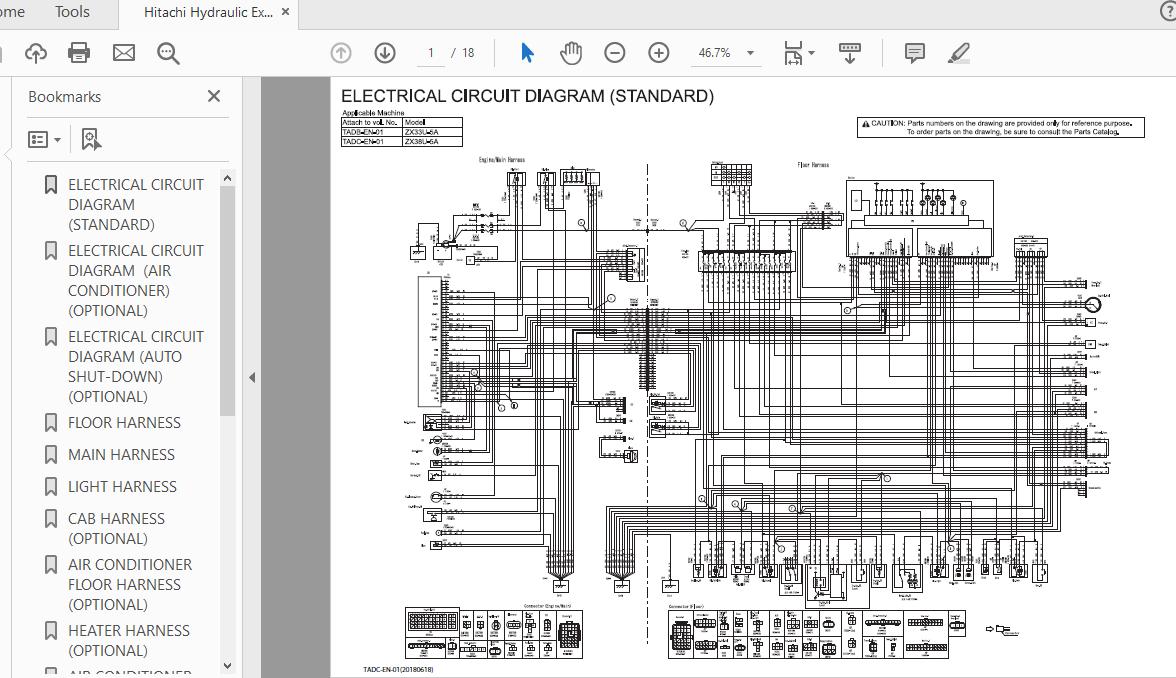Click the email envelope icon
Image resolution: width=1176 pixels, height=678 pixels.
[124, 53]
